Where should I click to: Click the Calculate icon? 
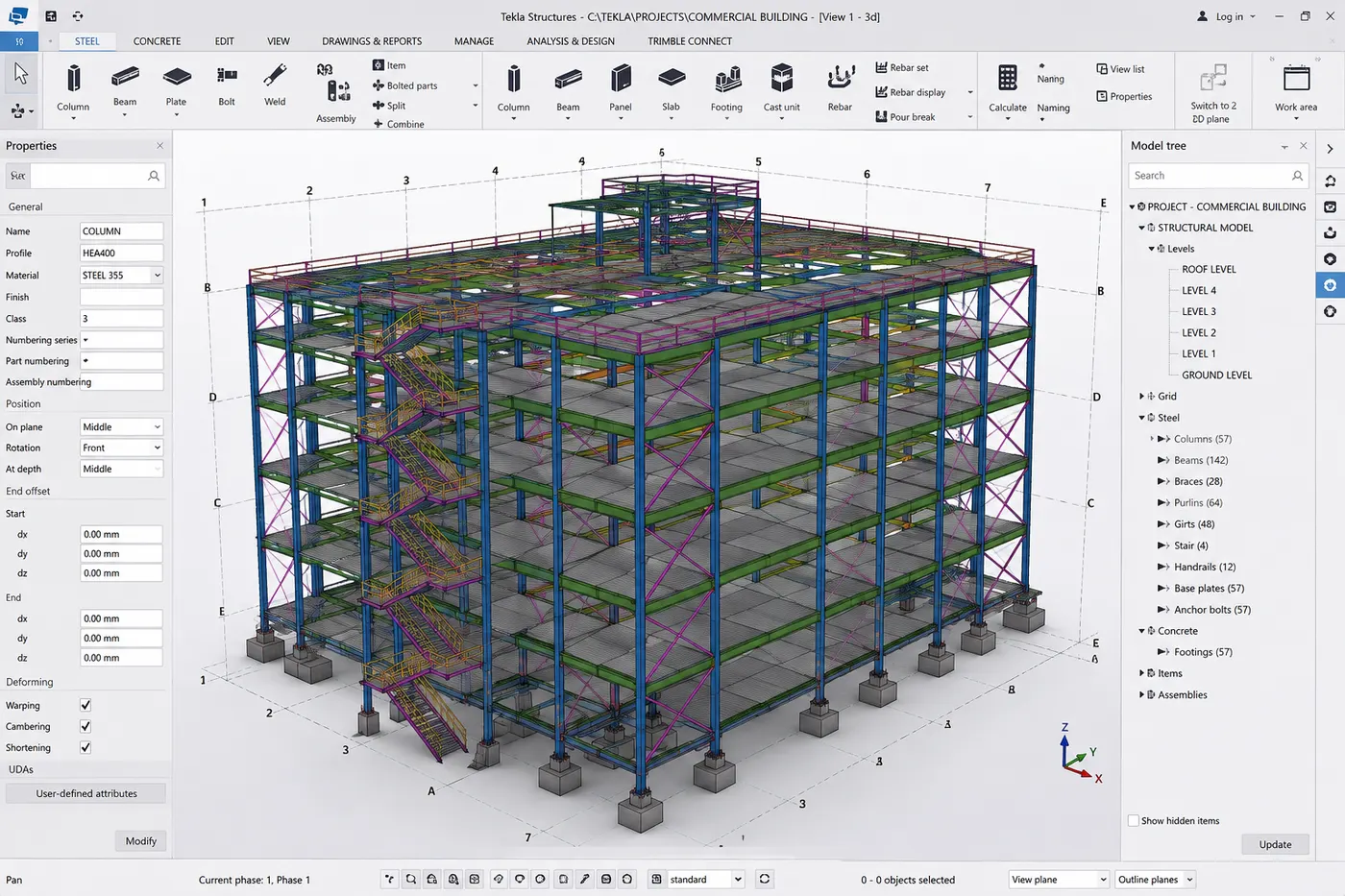click(x=1008, y=78)
